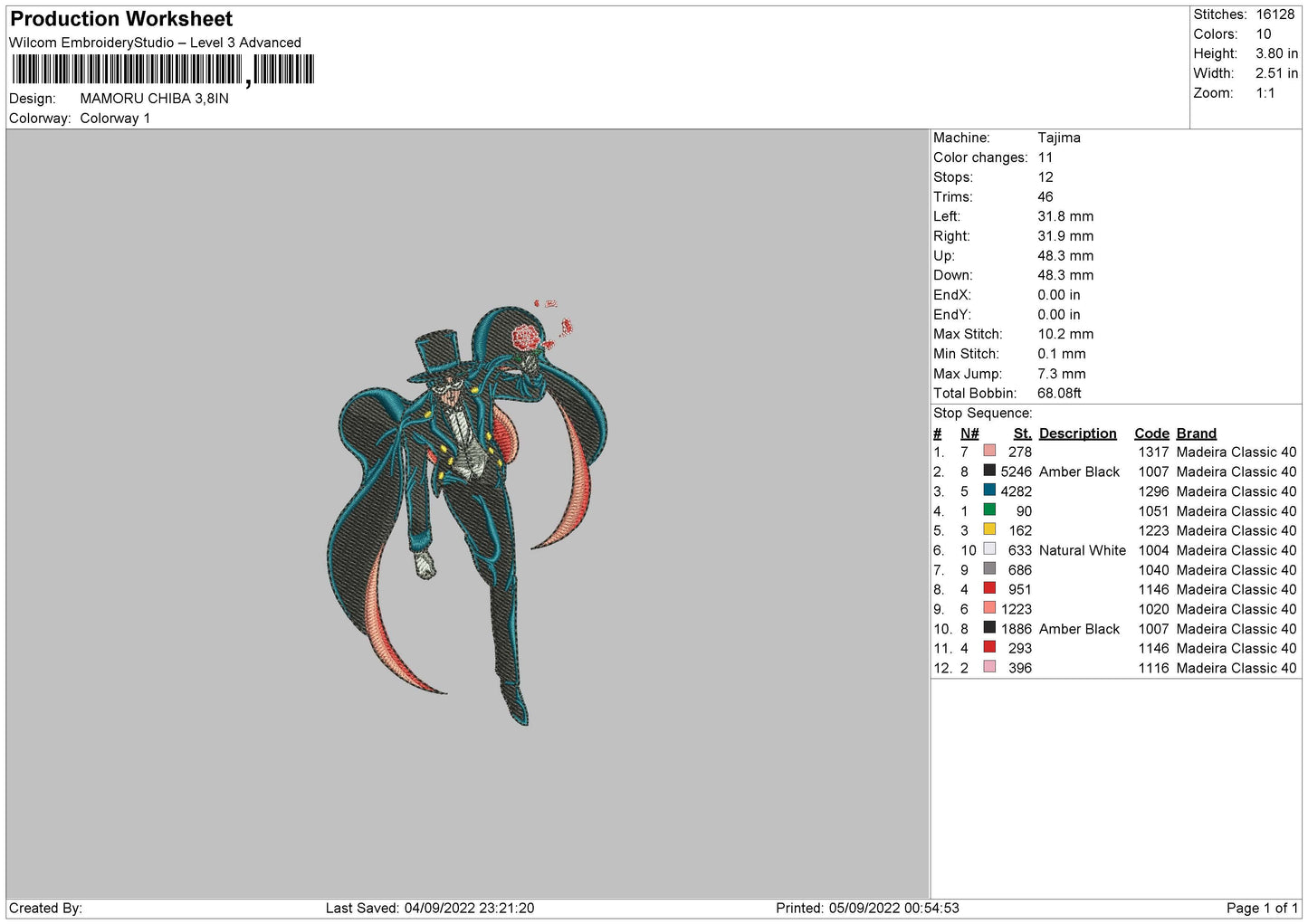Click the red rose in the design
The width and height of the screenshot is (1308, 924).
pyautogui.click(x=526, y=338)
